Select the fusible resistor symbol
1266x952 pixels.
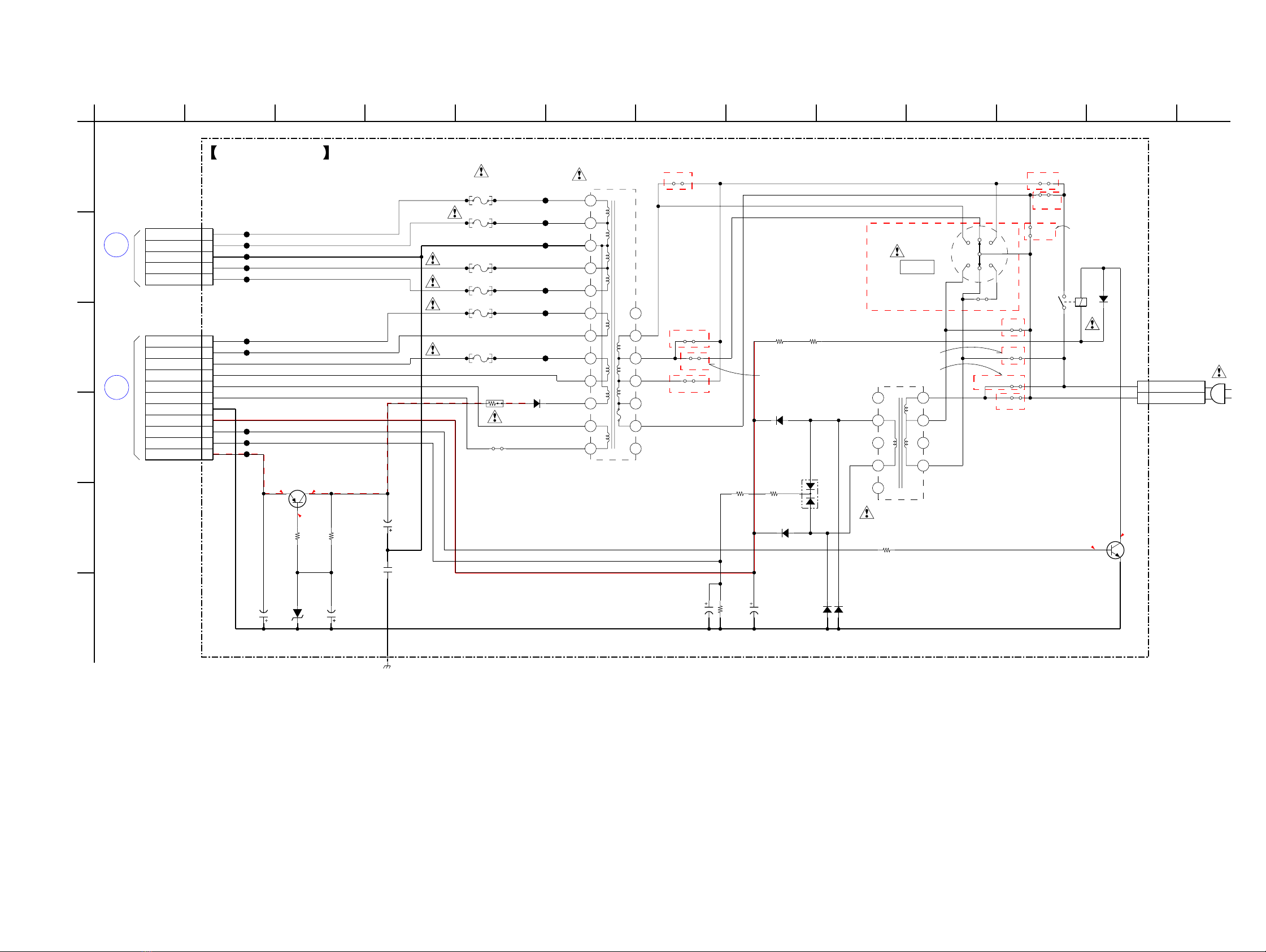[494, 403]
